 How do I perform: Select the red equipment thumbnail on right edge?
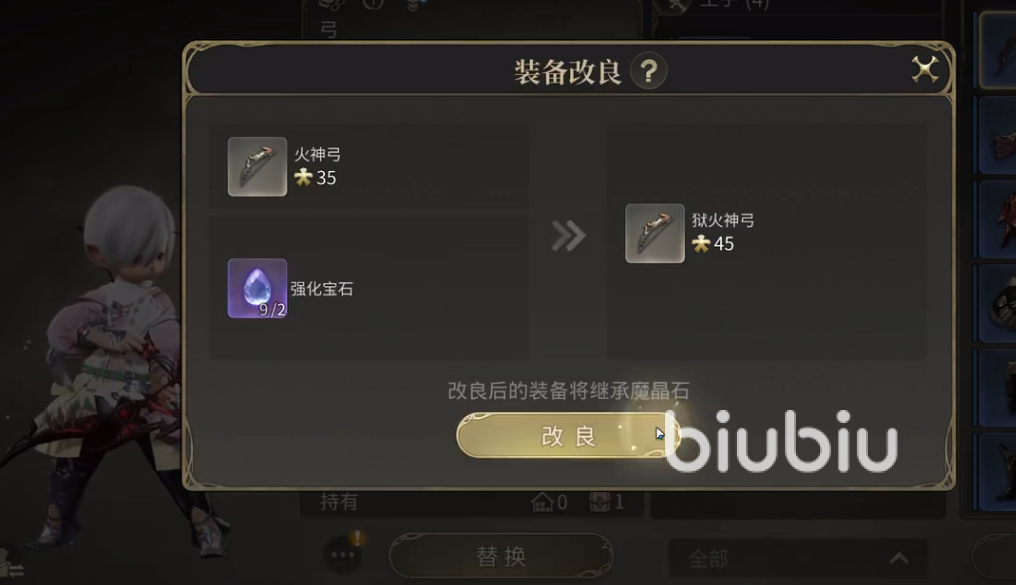997,220
